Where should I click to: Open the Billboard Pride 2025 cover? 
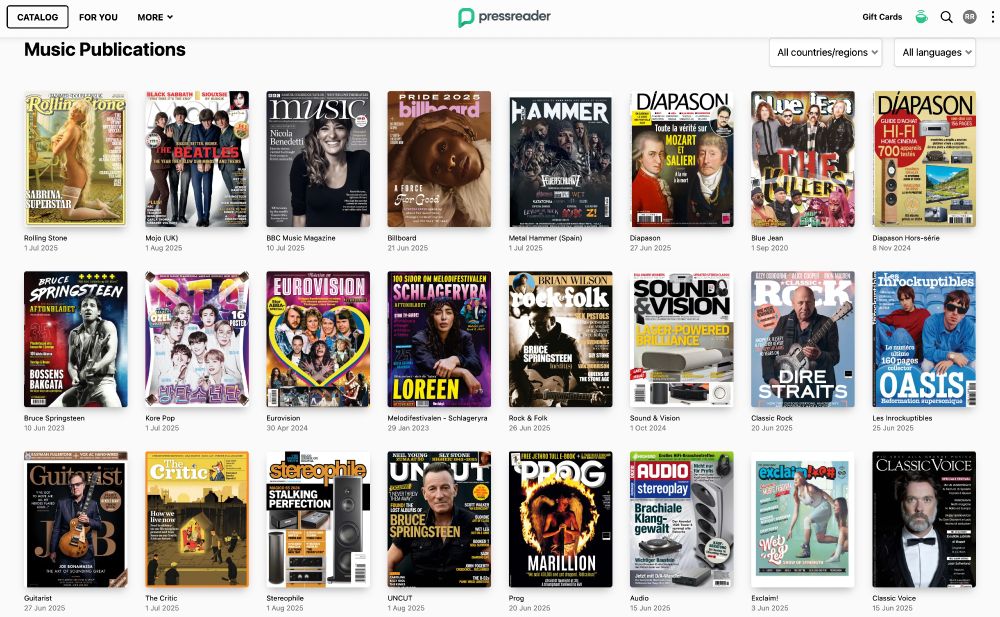click(439, 159)
